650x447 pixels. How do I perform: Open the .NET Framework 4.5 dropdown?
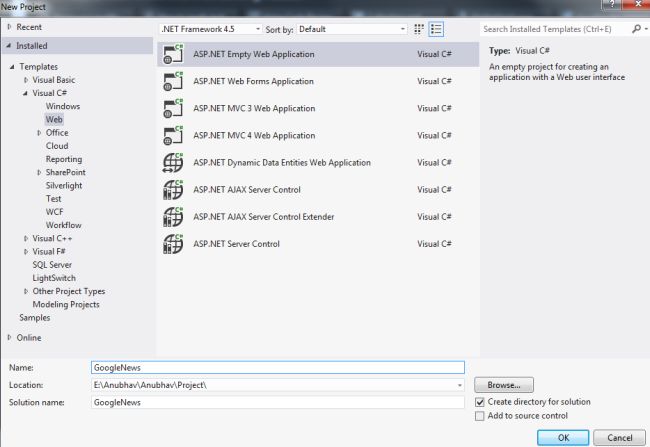[211, 29]
